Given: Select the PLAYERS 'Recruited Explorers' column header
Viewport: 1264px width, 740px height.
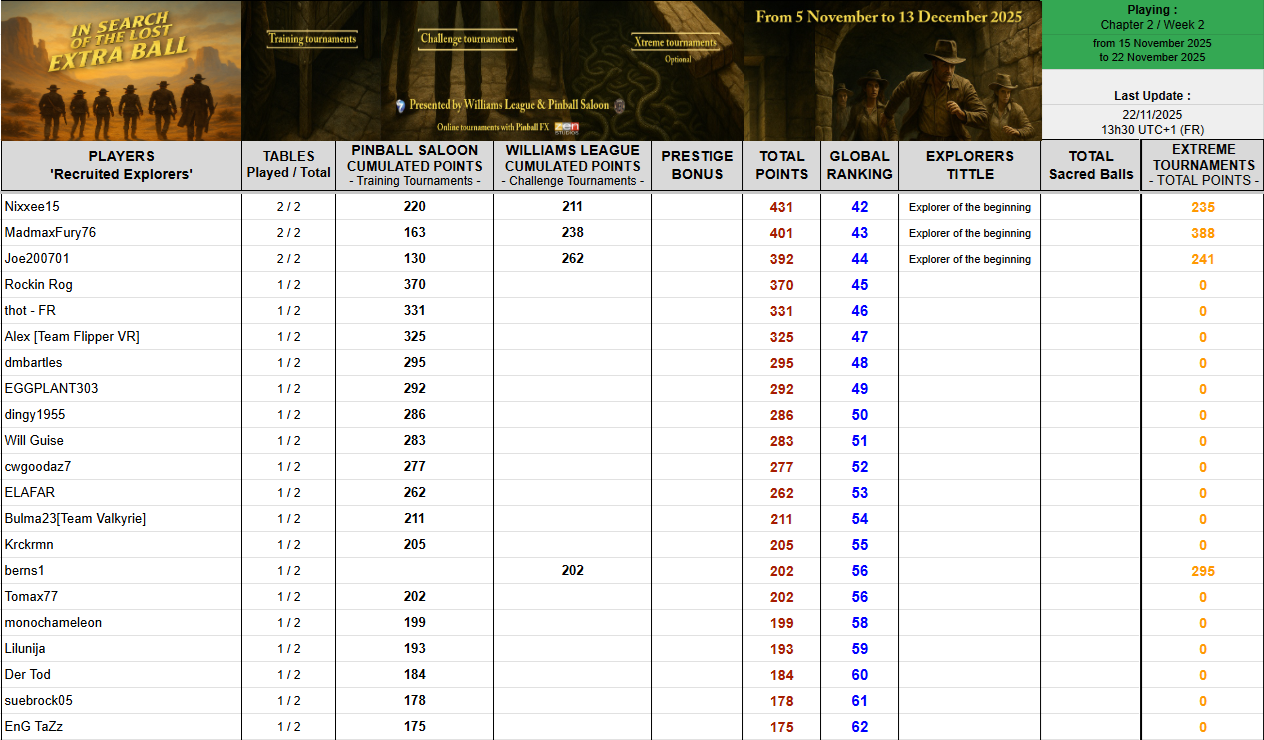Looking at the screenshot, I should [x=121, y=165].
